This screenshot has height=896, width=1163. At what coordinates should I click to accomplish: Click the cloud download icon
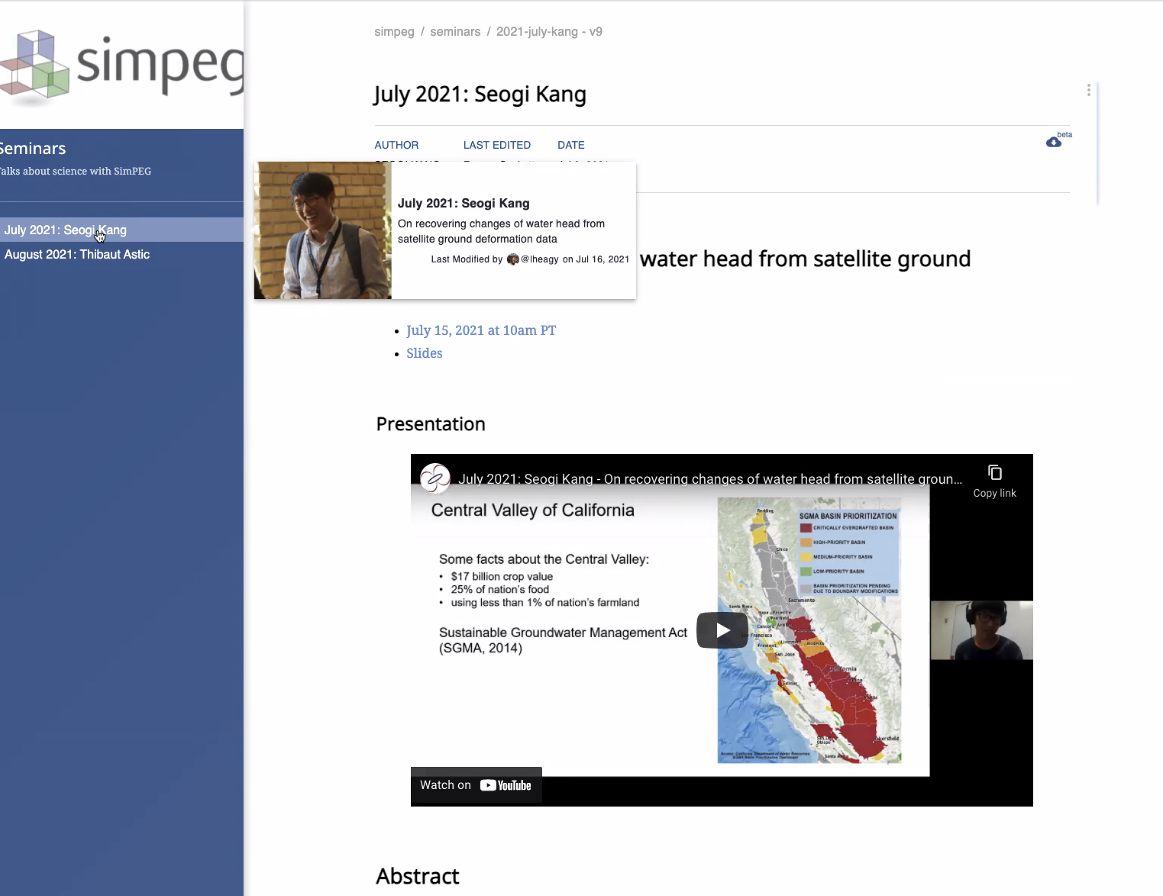pyautogui.click(x=1054, y=142)
